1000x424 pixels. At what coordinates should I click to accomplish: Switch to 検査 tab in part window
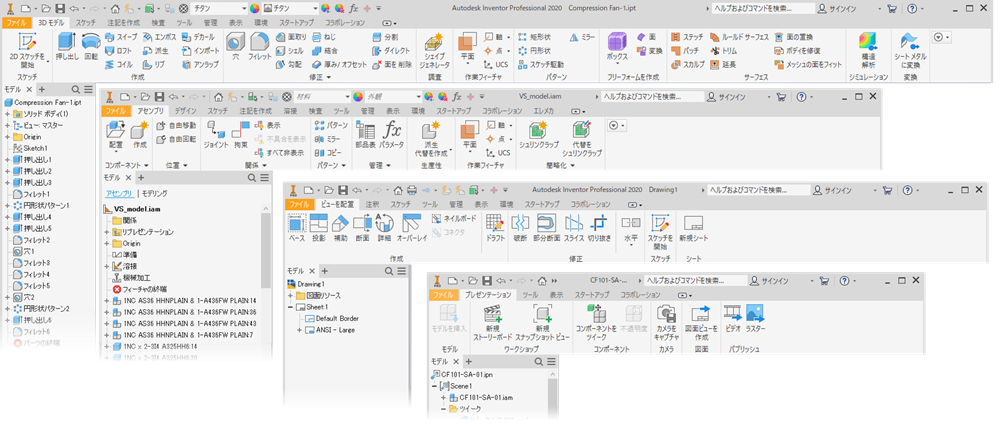coord(158,22)
